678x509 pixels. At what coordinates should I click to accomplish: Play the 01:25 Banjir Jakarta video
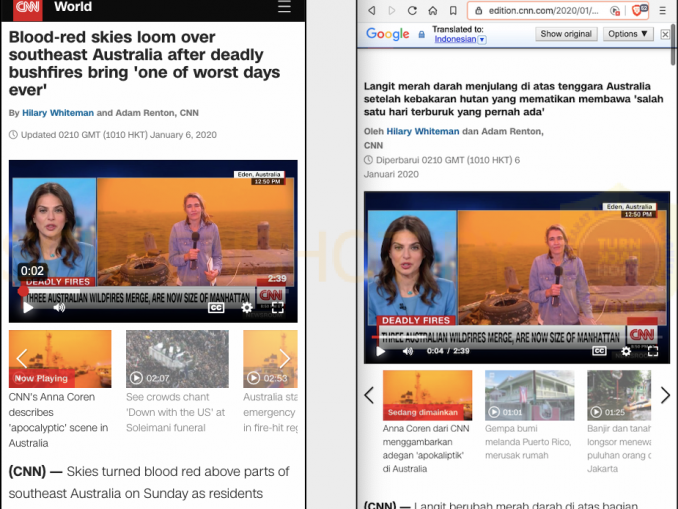619,395
